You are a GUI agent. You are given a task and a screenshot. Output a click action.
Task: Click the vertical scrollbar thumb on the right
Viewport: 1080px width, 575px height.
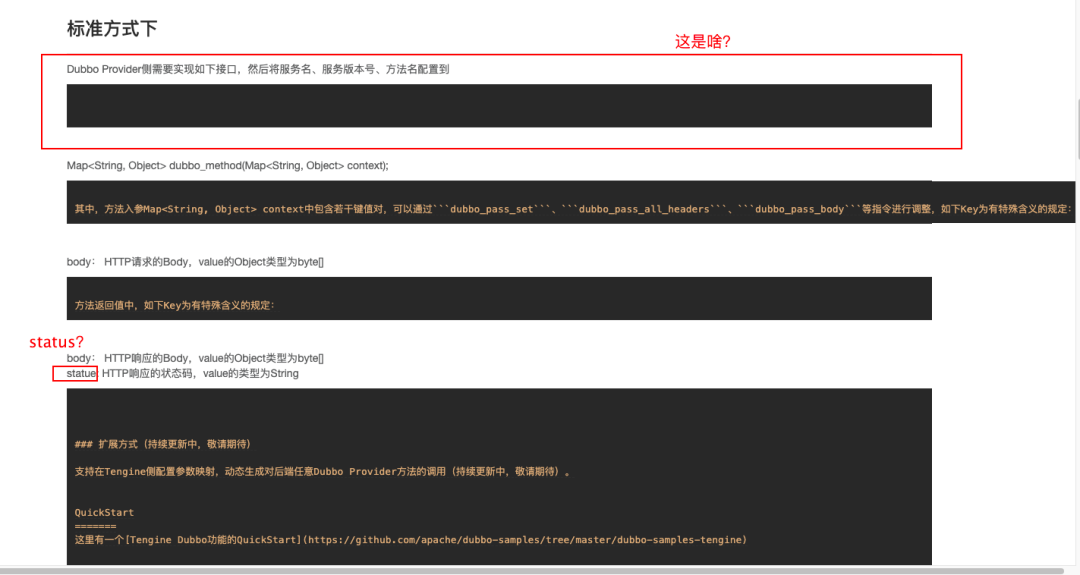(1077, 129)
